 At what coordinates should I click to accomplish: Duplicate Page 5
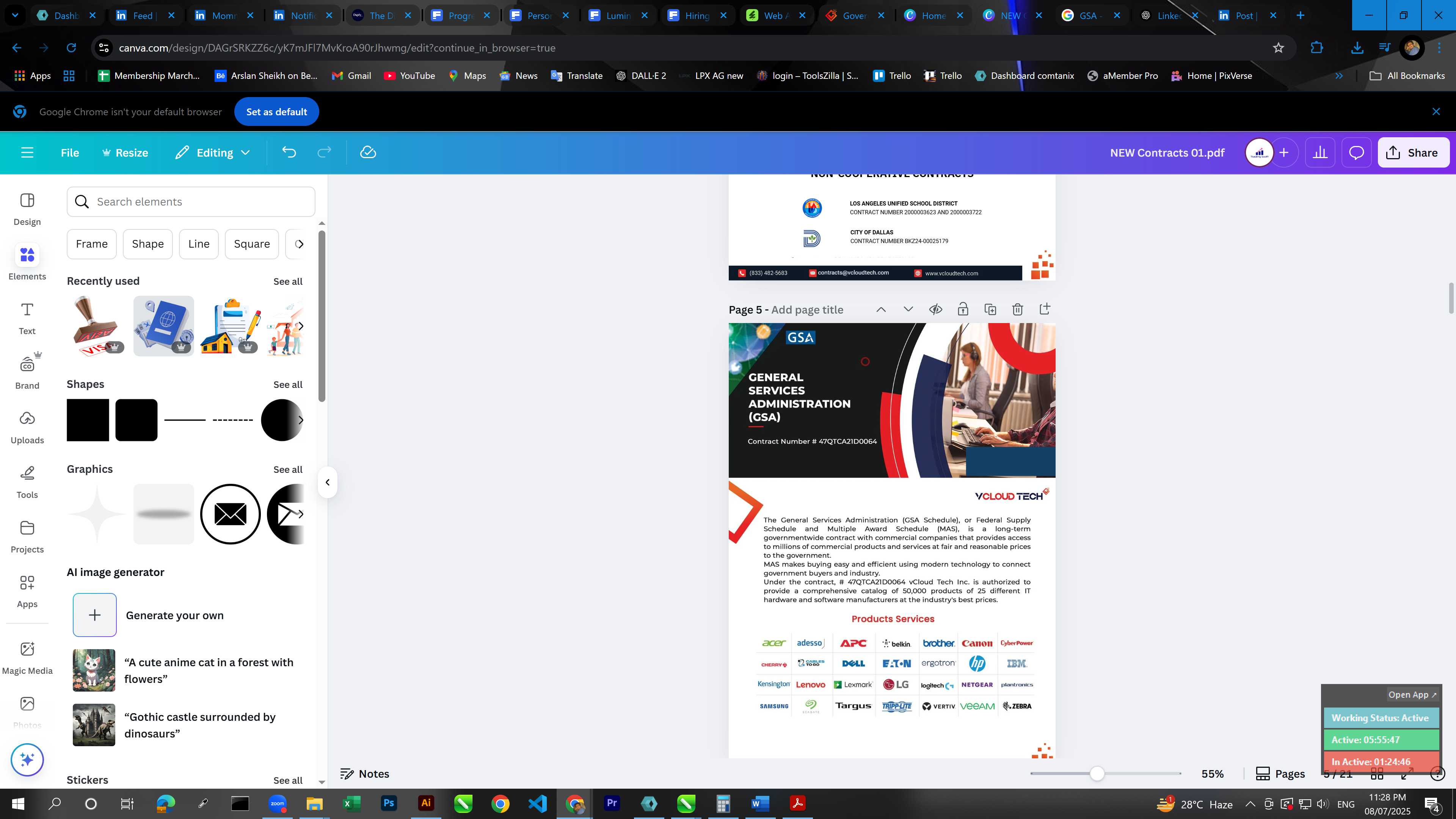(990, 309)
